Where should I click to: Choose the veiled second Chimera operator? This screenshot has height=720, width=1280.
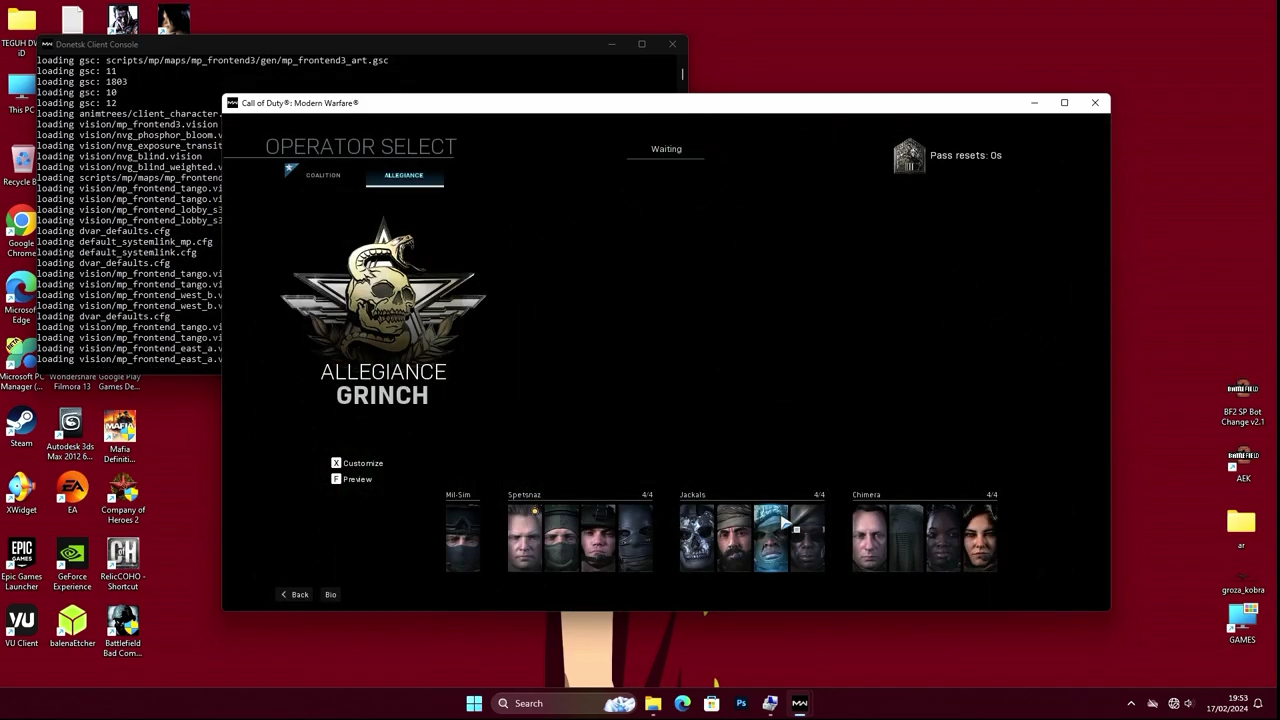click(x=906, y=538)
